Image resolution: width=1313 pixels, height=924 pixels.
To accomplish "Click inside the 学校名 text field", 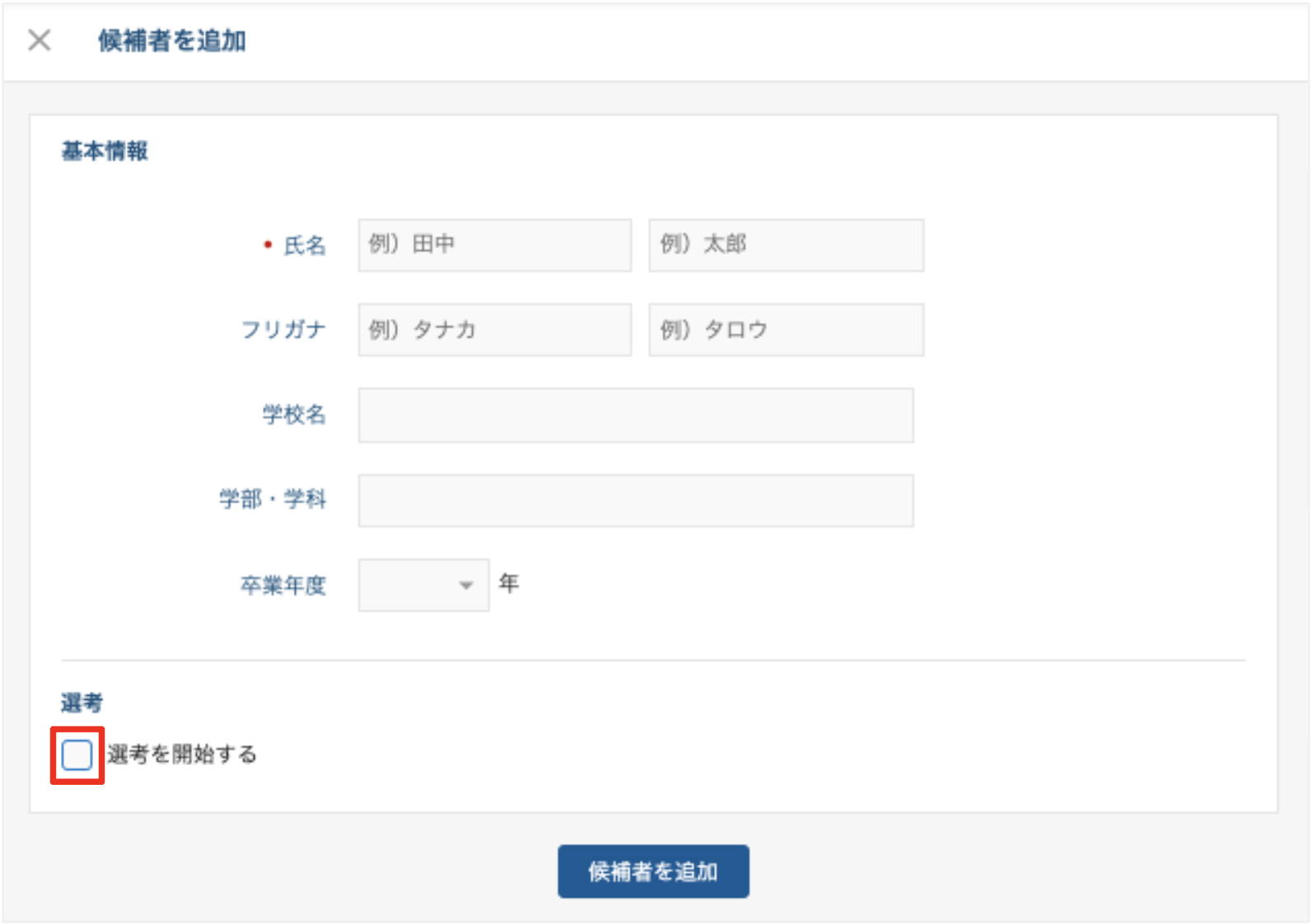I will pyautogui.click(x=635, y=416).
